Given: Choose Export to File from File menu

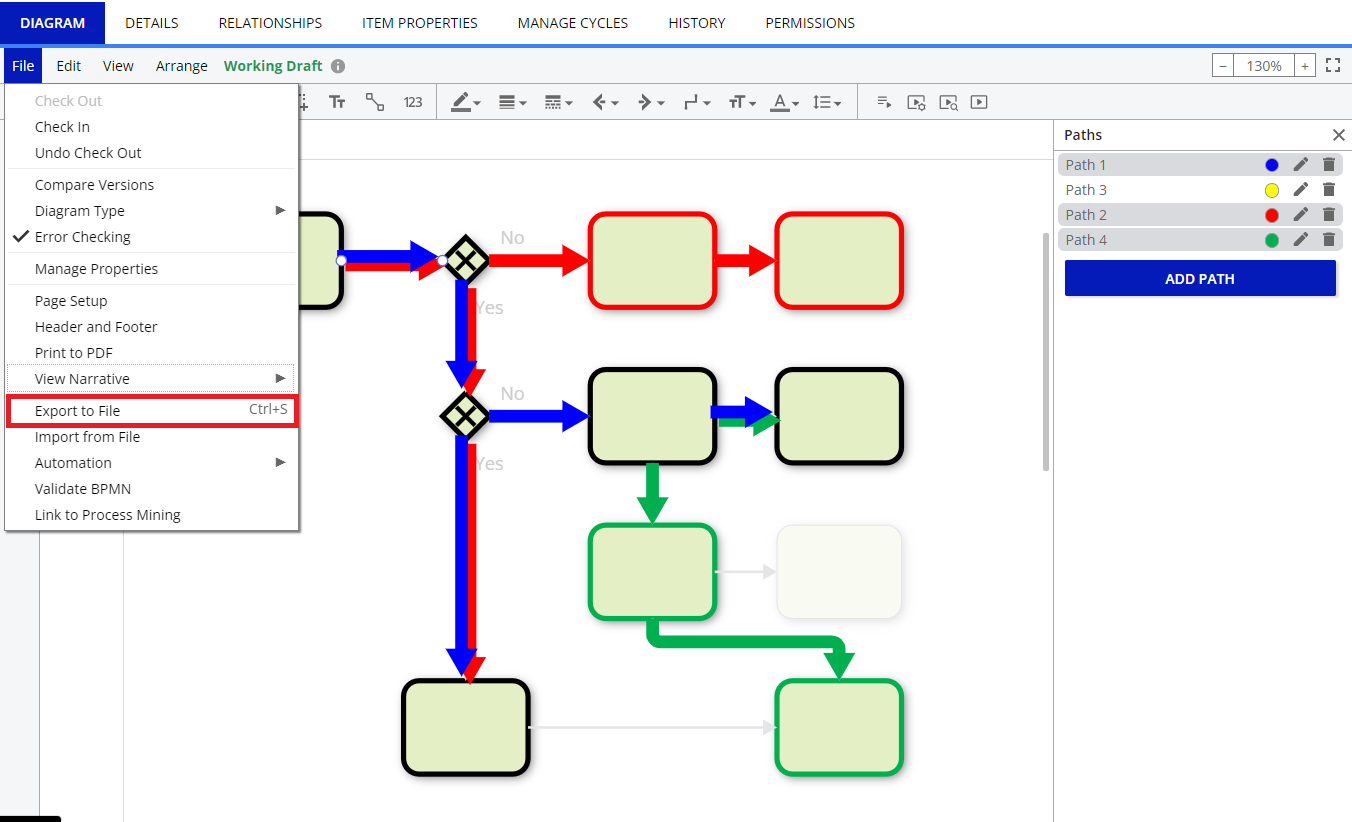Looking at the screenshot, I should coord(78,411).
